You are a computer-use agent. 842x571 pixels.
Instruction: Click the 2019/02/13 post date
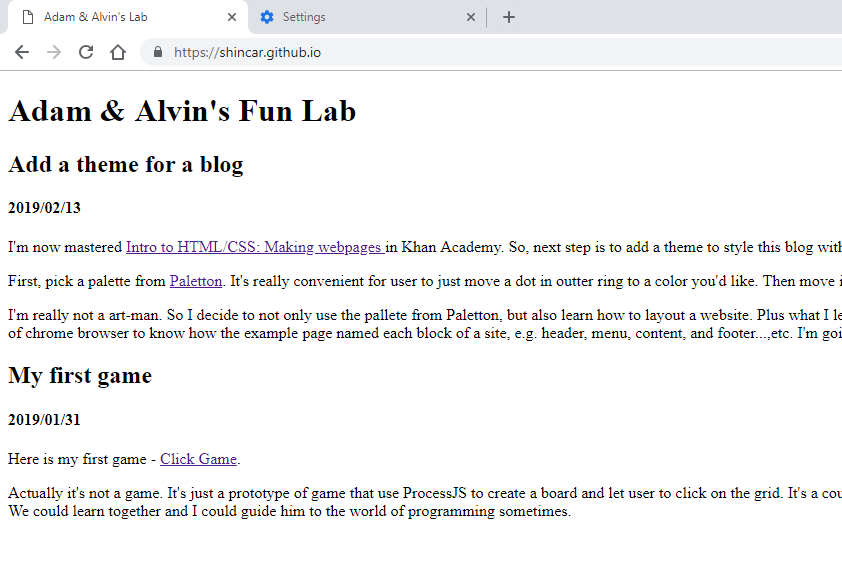pos(44,208)
